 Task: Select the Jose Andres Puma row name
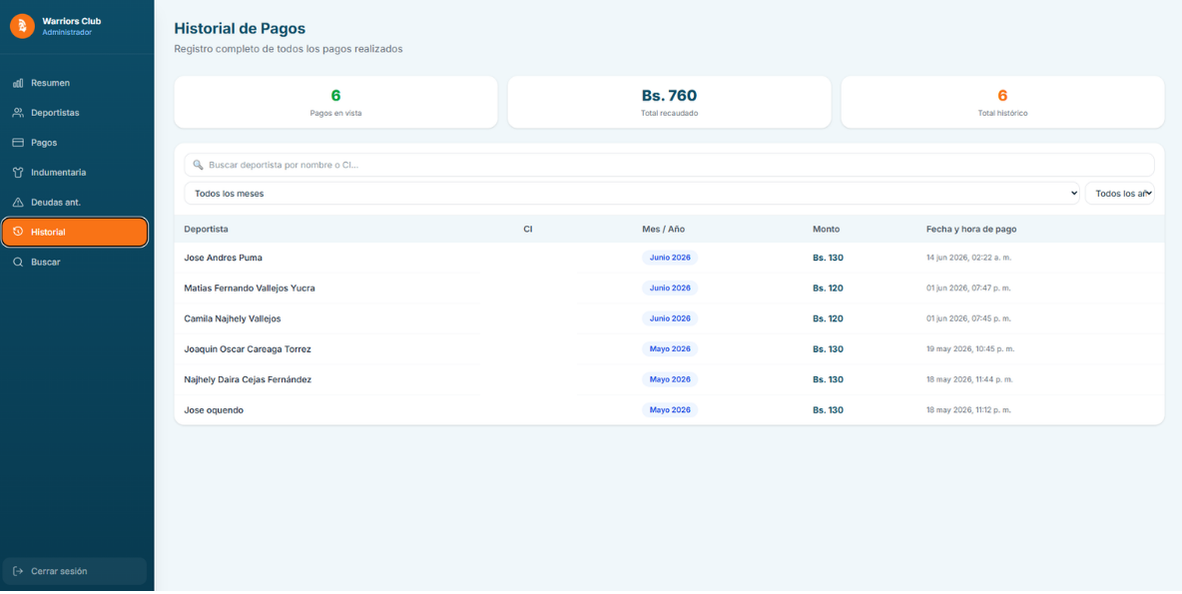[x=223, y=258]
